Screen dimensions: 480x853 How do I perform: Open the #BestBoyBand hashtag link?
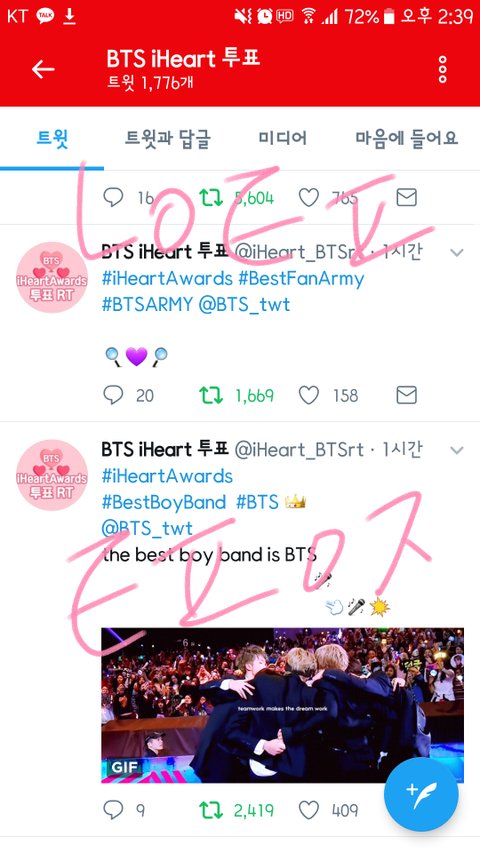click(x=164, y=502)
